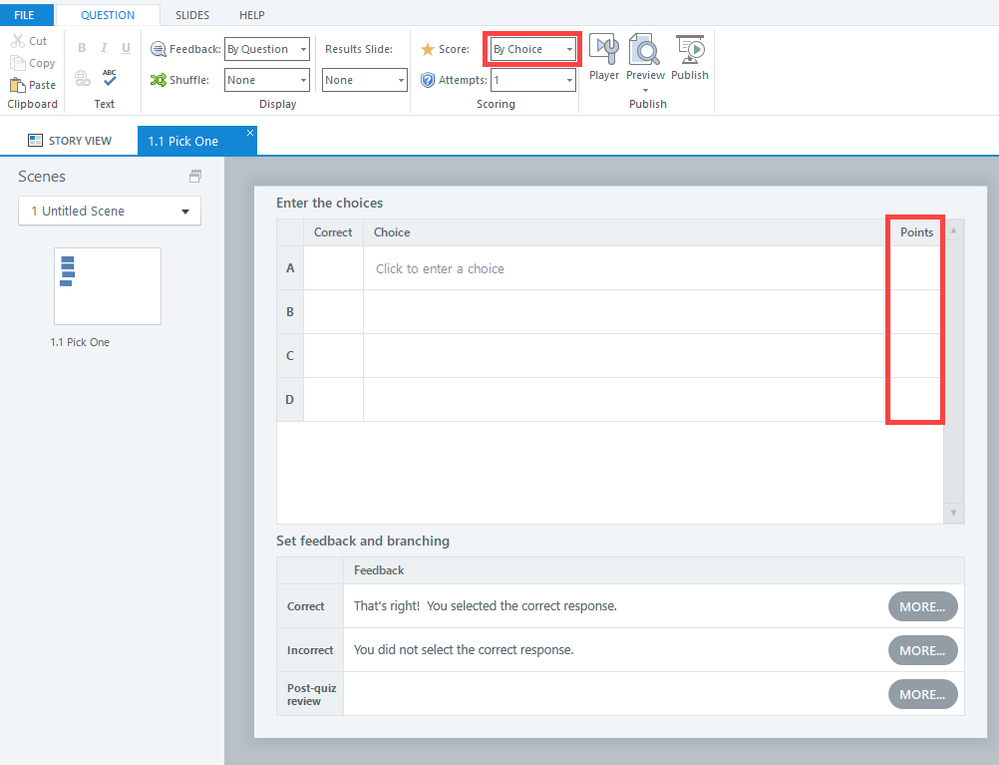Click the choices list scrollbar down arrow

954,513
